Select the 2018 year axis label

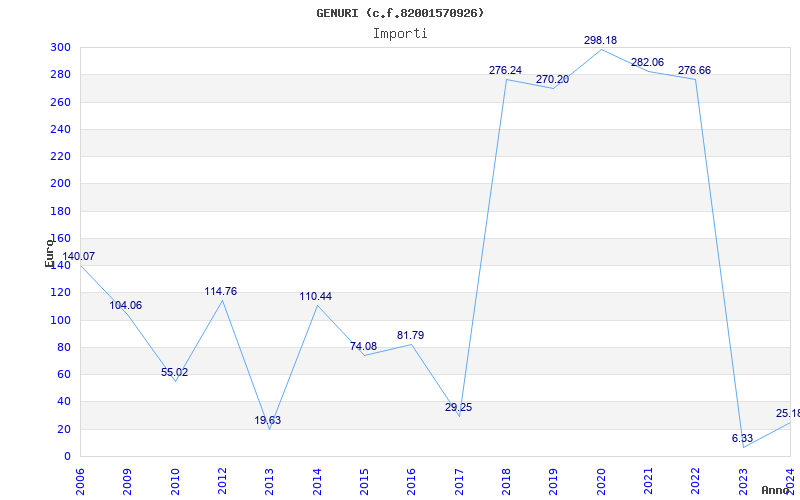coord(506,481)
